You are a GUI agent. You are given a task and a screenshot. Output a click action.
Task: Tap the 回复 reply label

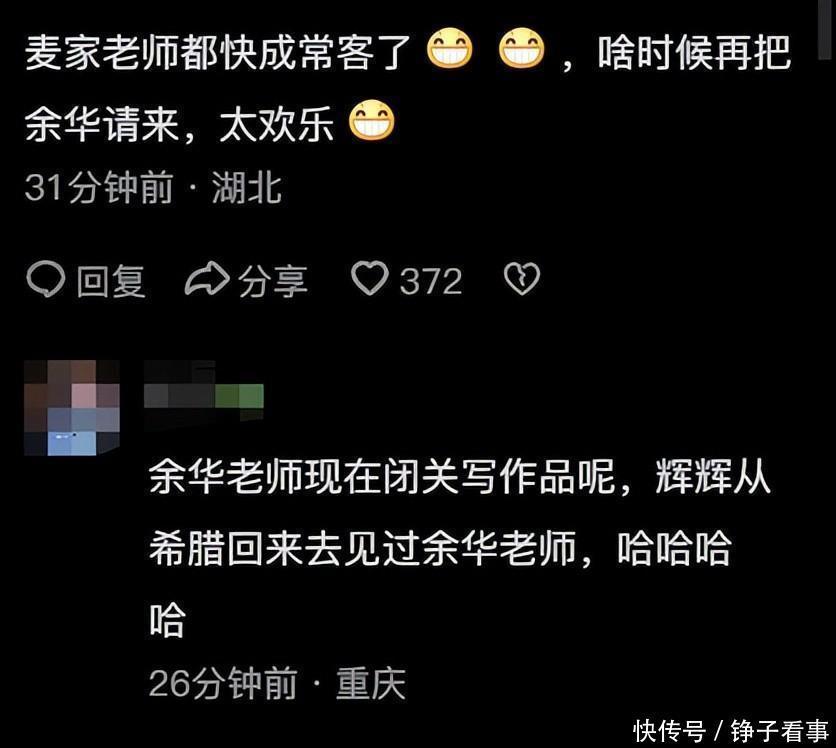coord(110,280)
